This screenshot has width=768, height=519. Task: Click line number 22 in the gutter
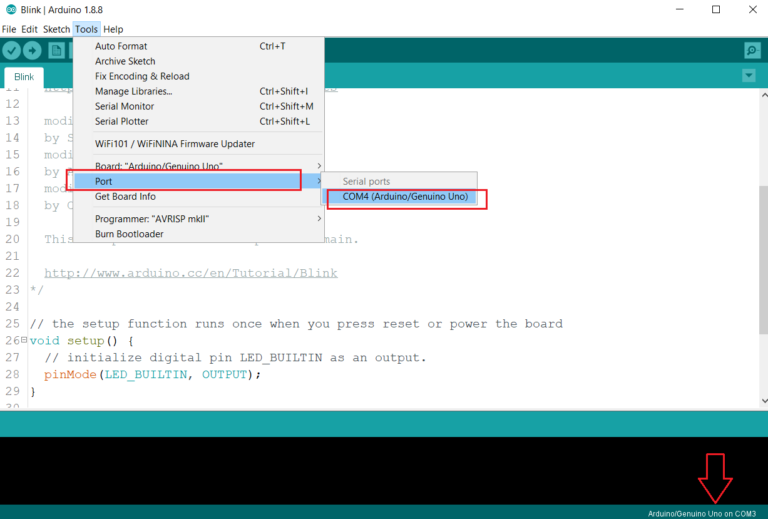point(12,273)
